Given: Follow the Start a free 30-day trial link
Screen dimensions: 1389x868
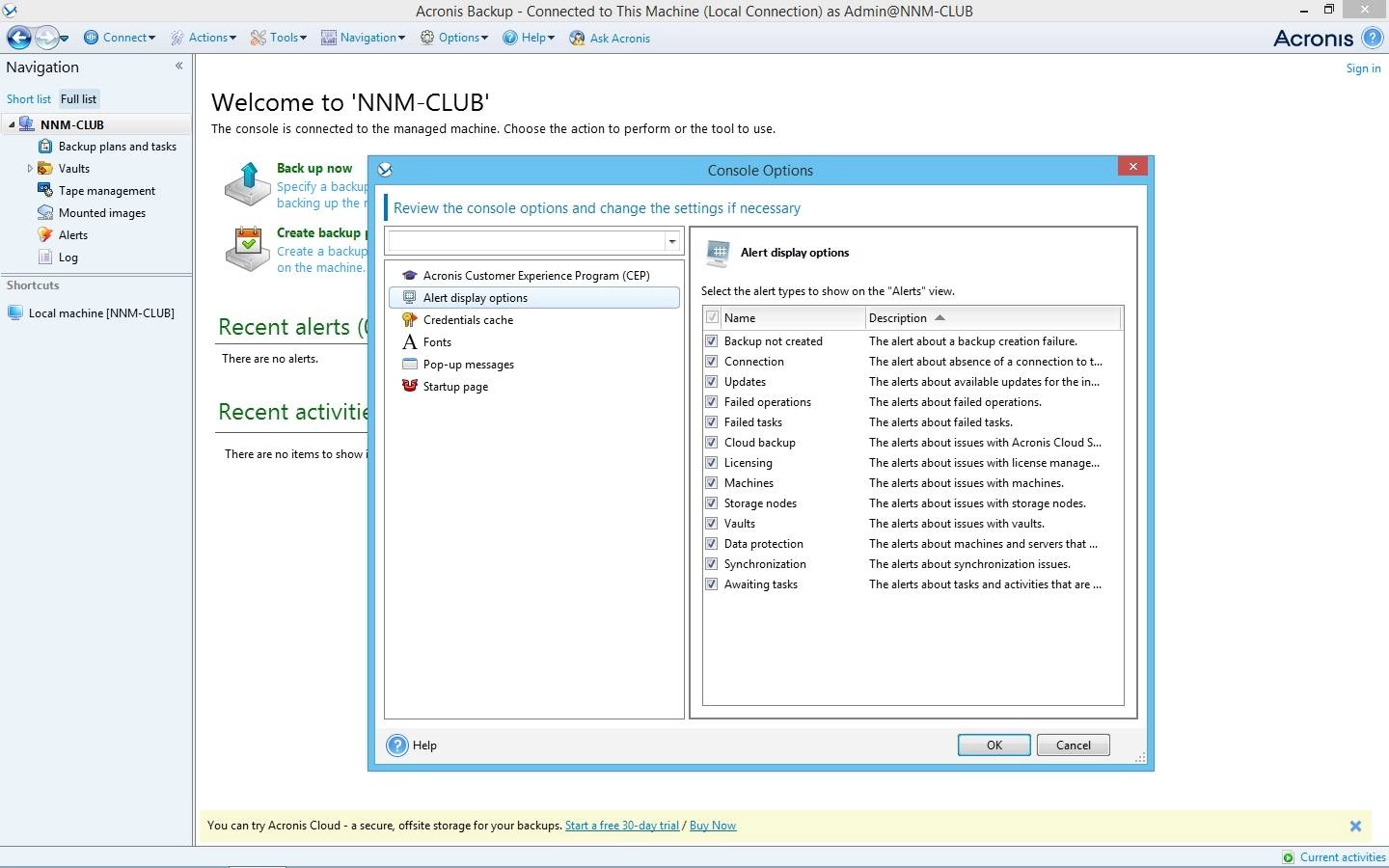Looking at the screenshot, I should pos(622,826).
